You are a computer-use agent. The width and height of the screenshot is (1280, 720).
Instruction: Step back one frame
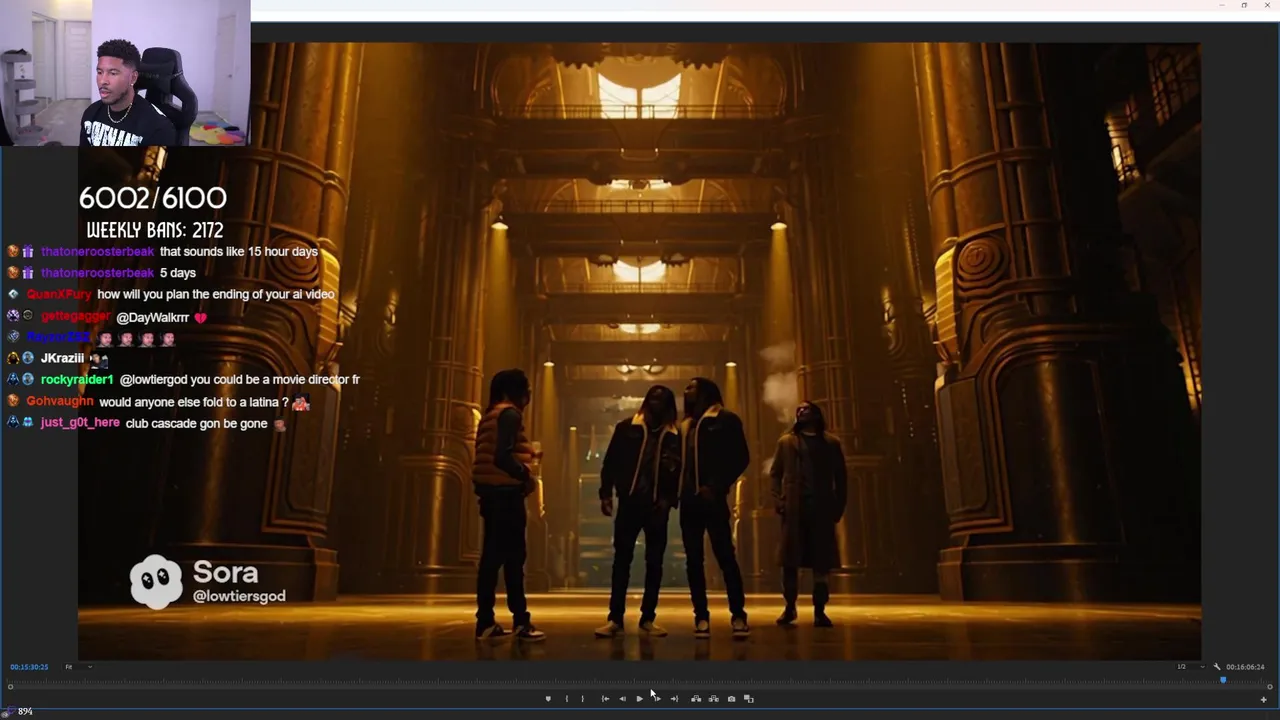[x=622, y=699]
